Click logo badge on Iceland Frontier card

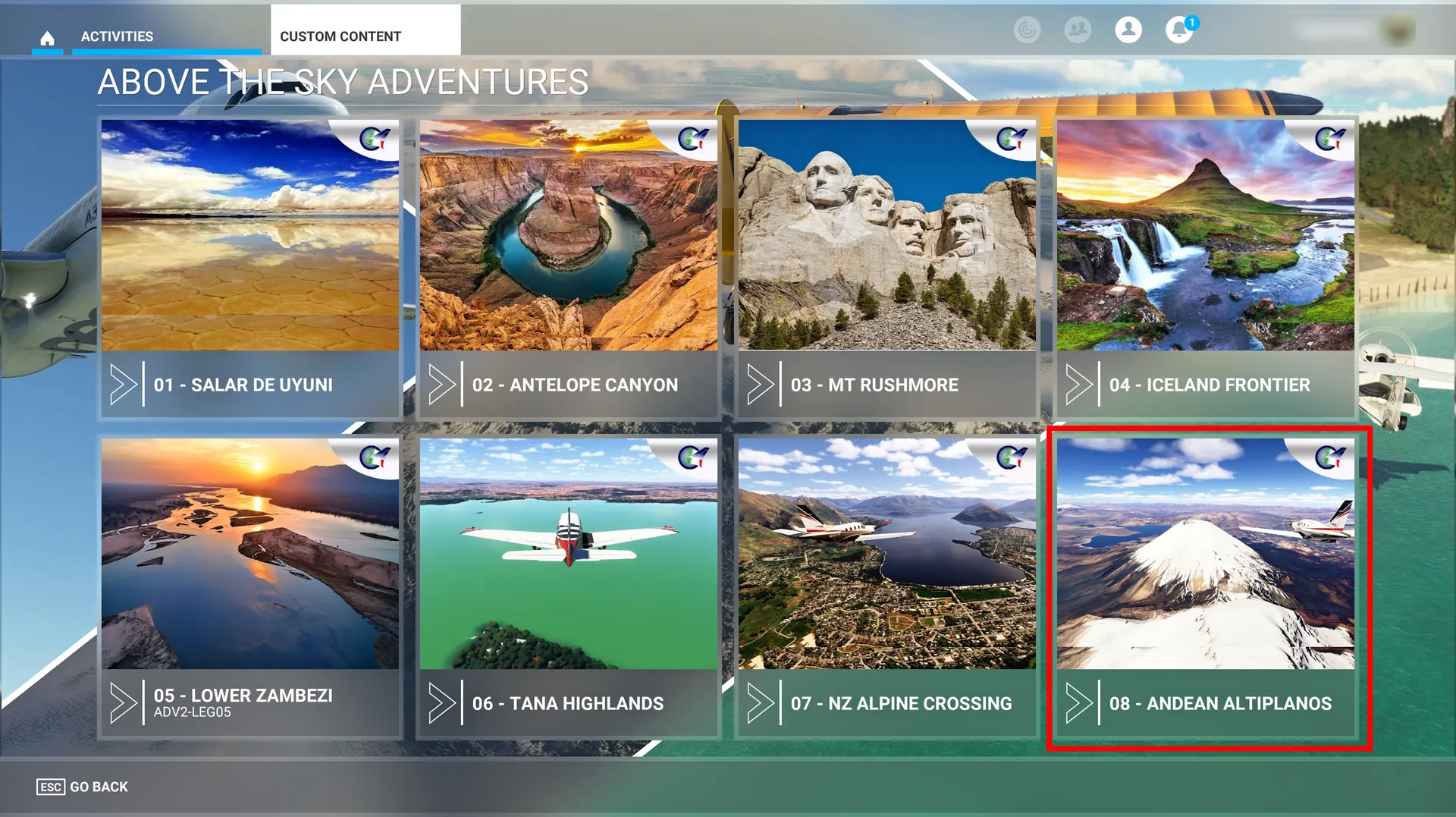tap(1329, 138)
